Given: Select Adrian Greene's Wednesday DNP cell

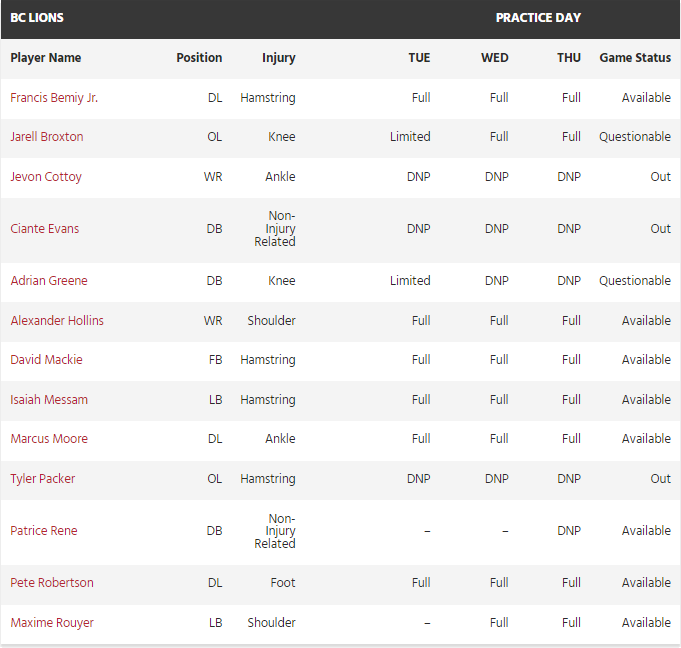Looking at the screenshot, I should (496, 281).
